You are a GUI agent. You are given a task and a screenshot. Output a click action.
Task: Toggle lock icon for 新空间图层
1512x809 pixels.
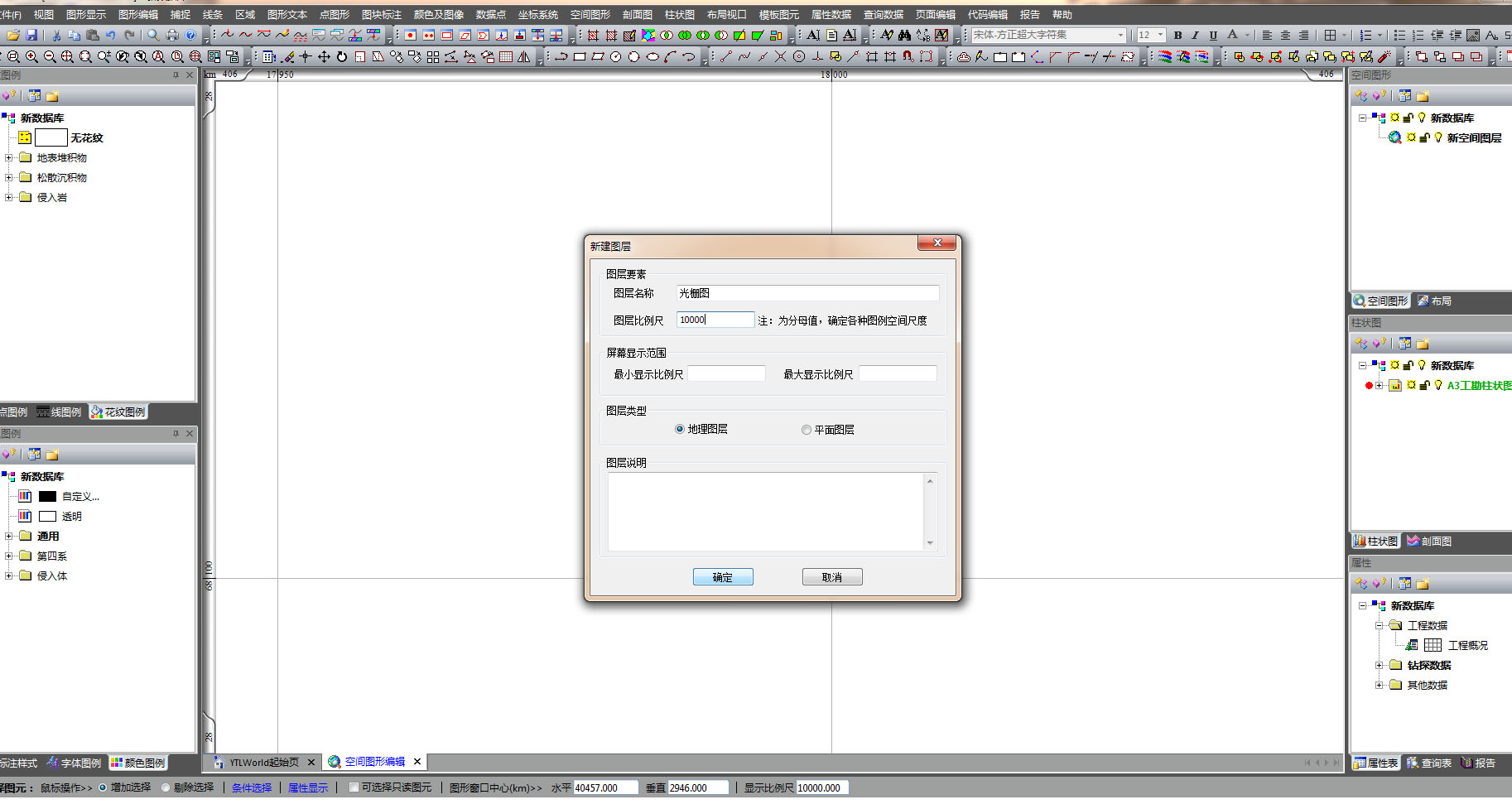point(1424,137)
